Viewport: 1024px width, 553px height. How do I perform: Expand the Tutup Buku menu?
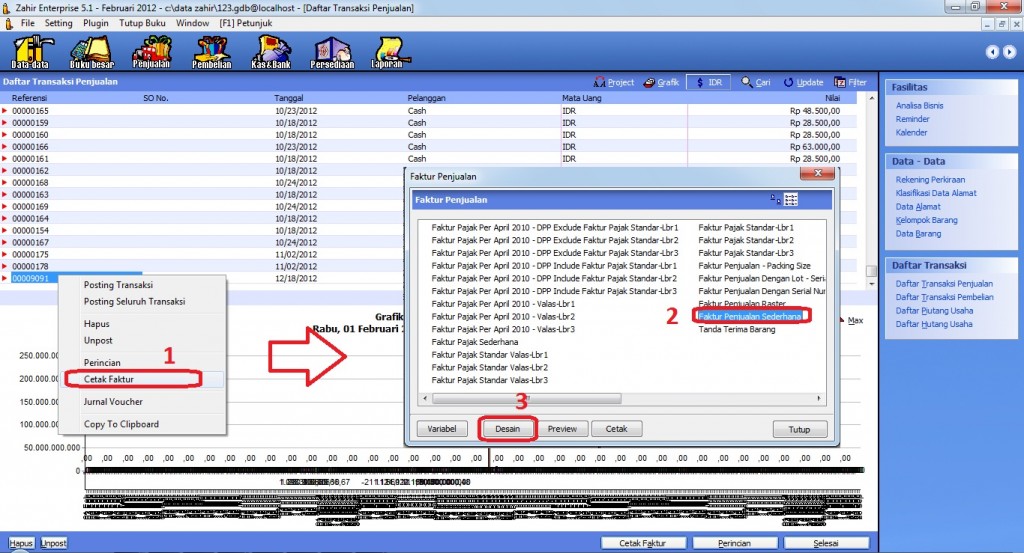[143, 21]
